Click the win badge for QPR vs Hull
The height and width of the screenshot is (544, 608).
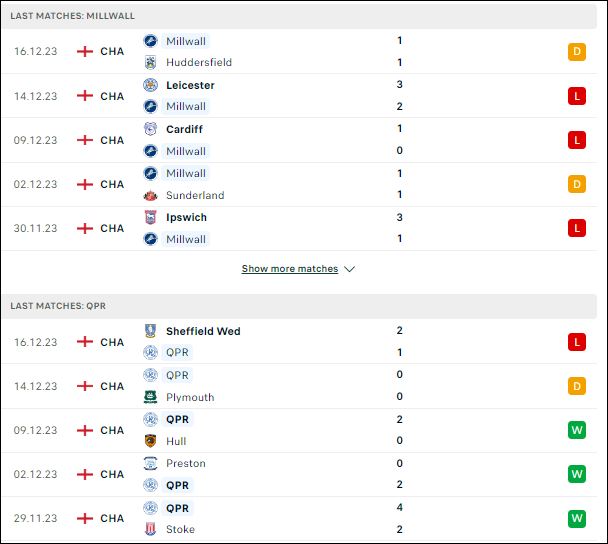tap(577, 430)
